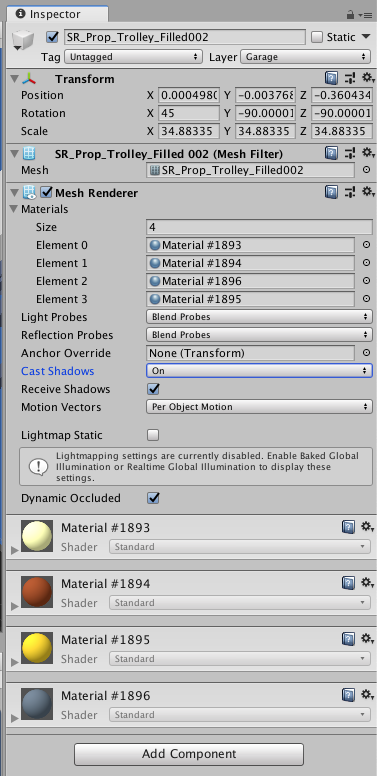
Task: Open Mesh Renderer gear settings menu
Action: pyautogui.click(x=368, y=192)
